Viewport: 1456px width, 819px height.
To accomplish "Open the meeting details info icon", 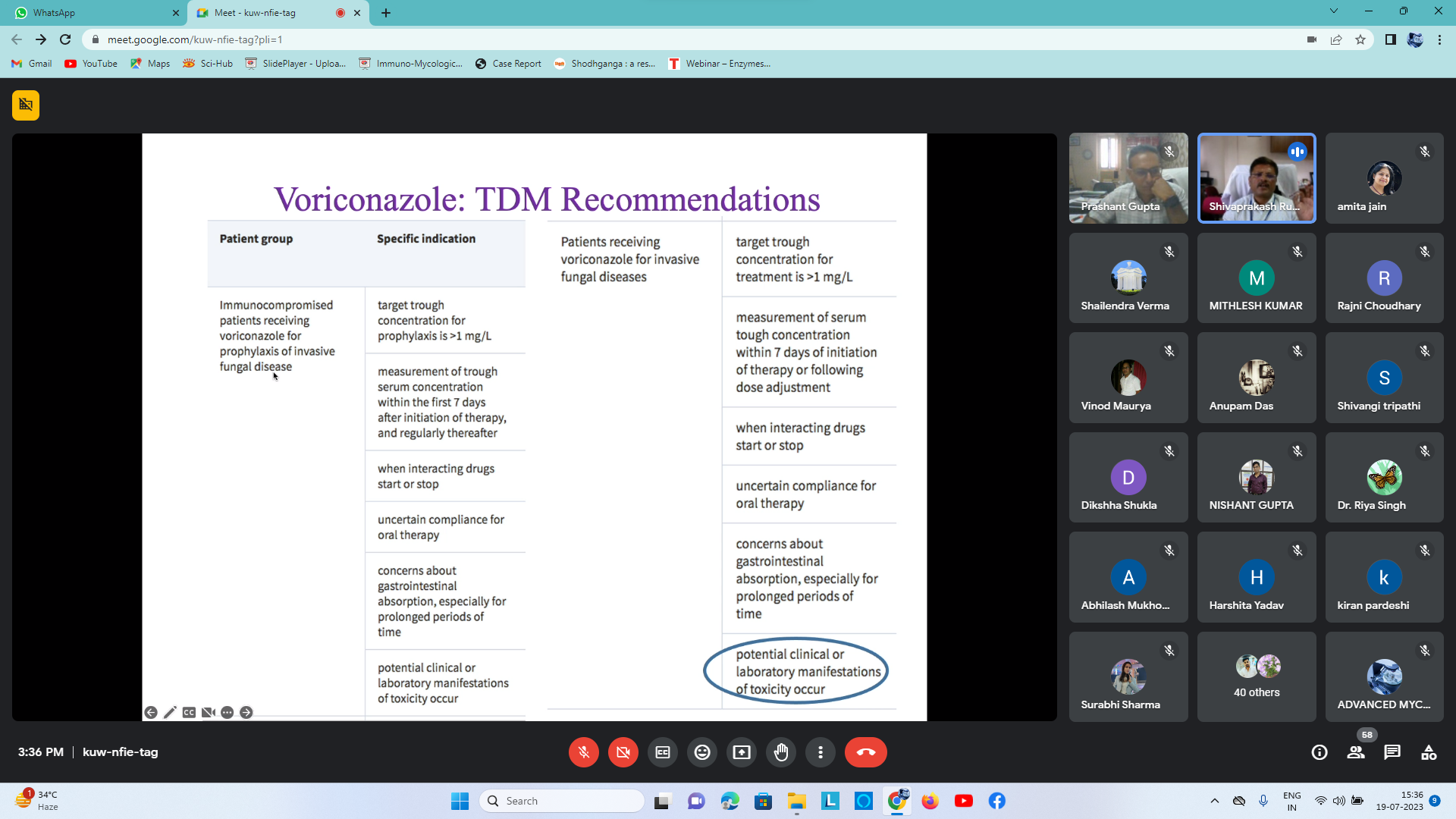I will coord(1319,752).
